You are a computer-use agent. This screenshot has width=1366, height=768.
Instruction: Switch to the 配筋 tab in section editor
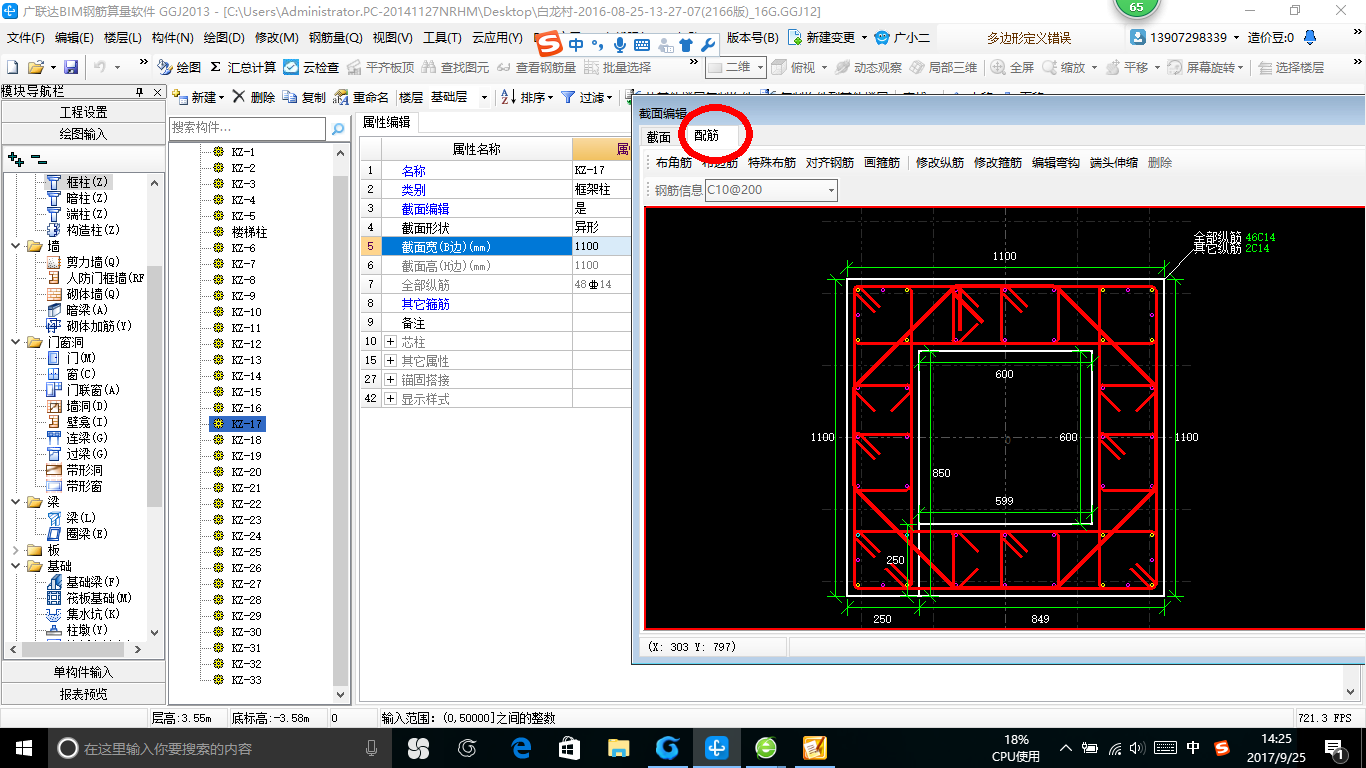pos(706,135)
